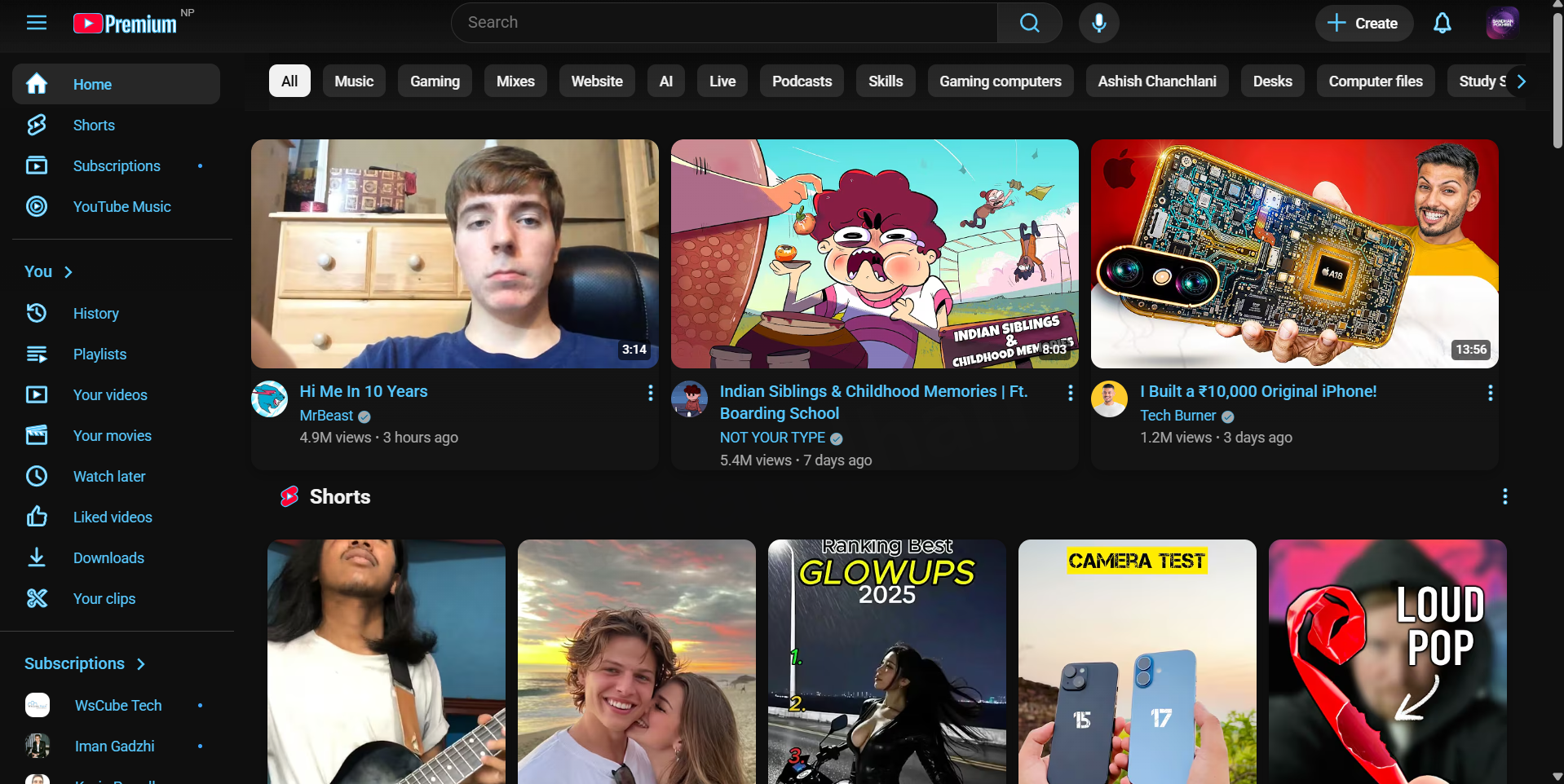
Task: Click the Downloads arrow icon
Action: [x=37, y=557]
